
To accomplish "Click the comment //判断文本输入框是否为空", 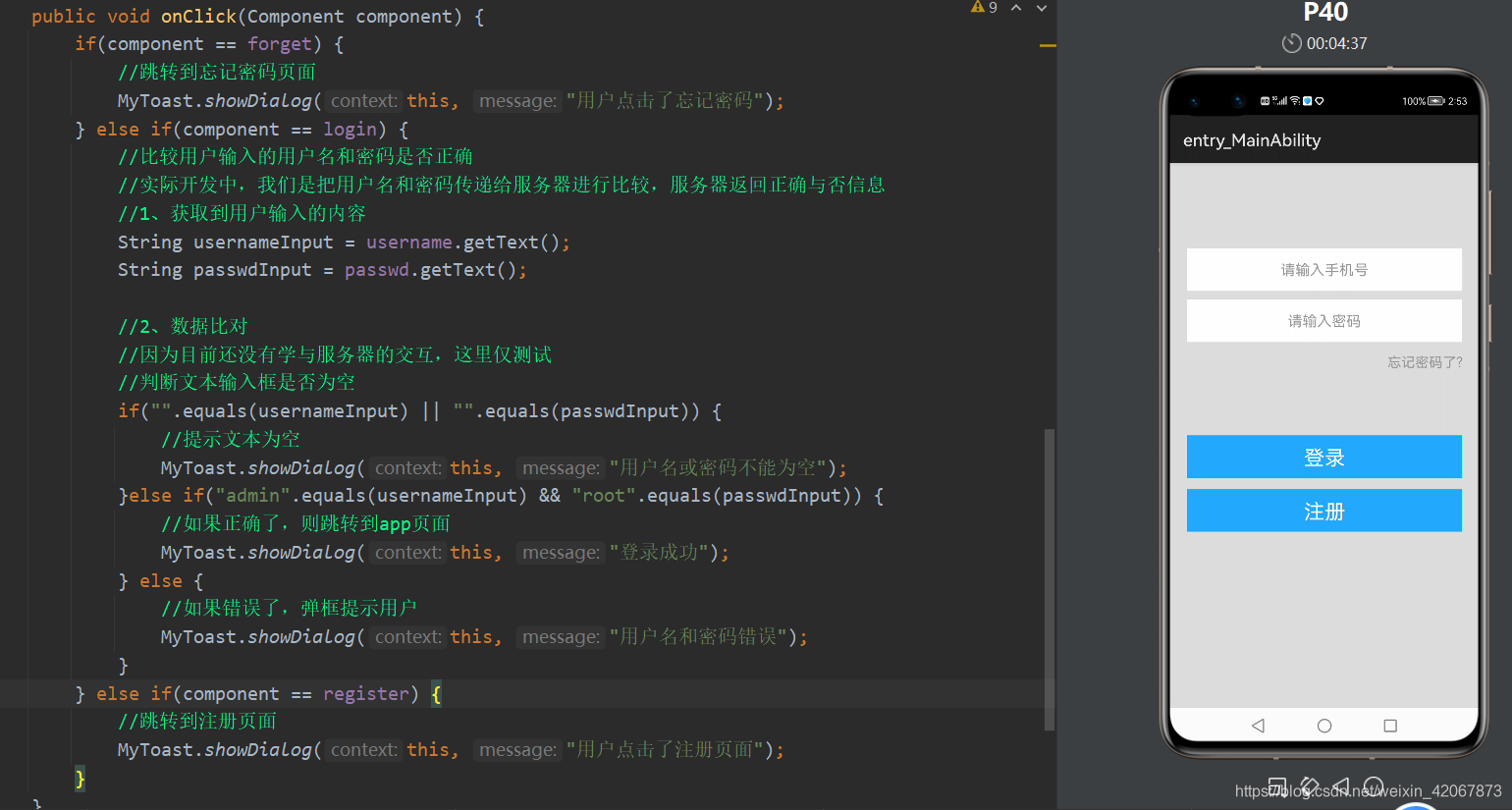I will [x=237, y=383].
